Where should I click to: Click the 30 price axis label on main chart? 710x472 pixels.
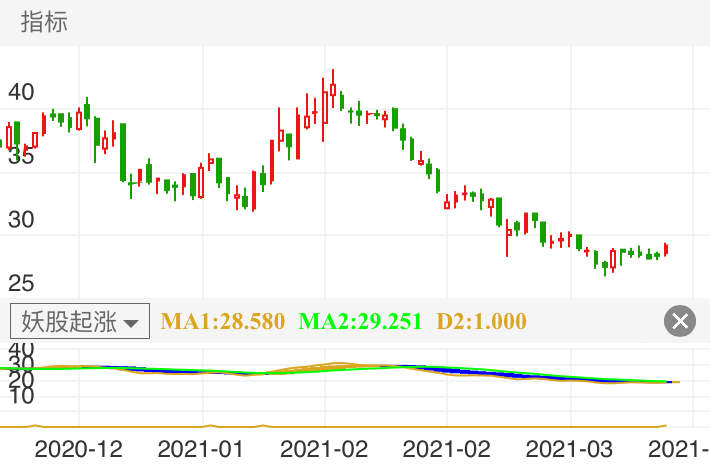click(x=21, y=220)
